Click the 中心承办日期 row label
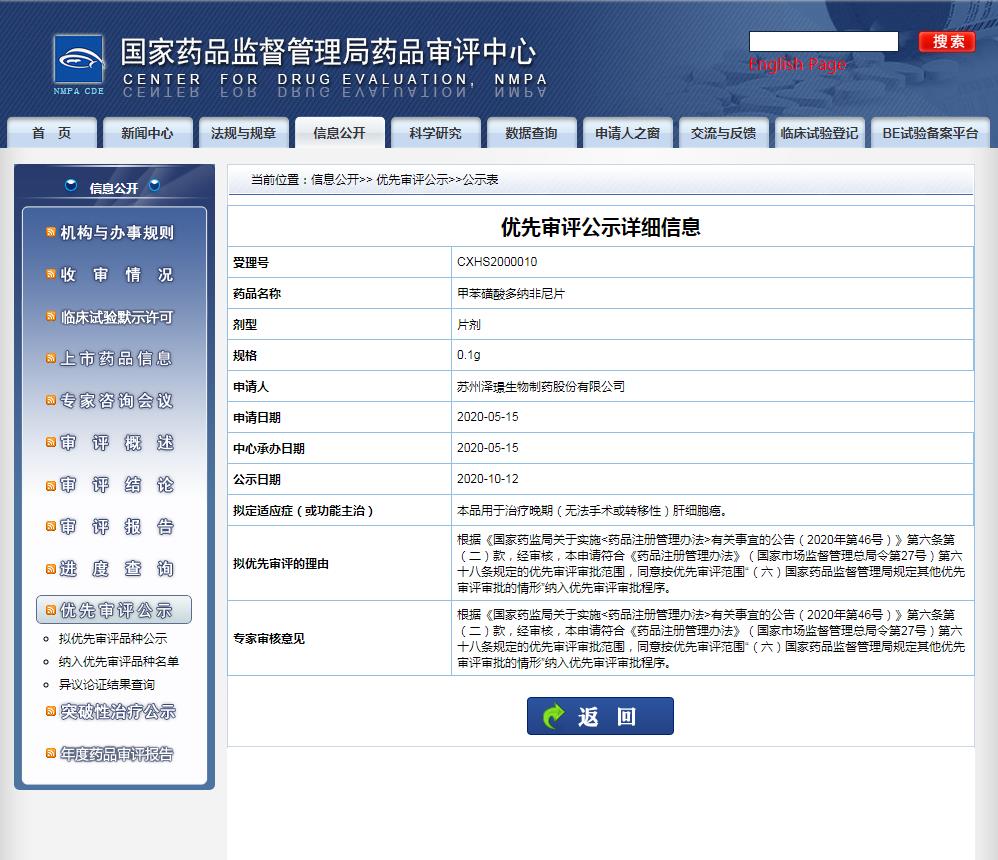The image size is (998, 860). [x=269, y=448]
